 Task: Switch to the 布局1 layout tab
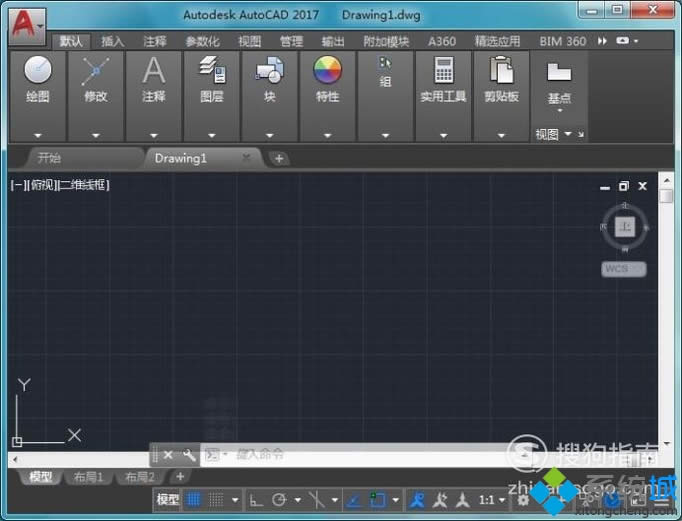click(x=89, y=477)
